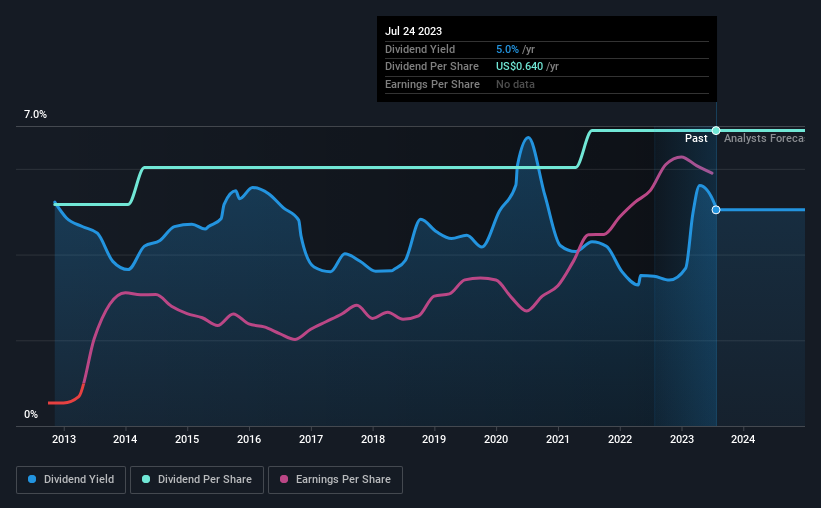Click the 5.0% dividend yield value in tooltip
The image size is (821, 508).
507,49
